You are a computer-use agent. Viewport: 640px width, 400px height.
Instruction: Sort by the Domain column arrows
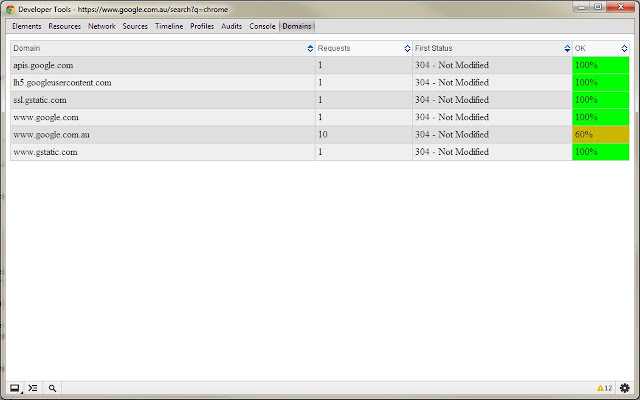pyautogui.click(x=310, y=49)
